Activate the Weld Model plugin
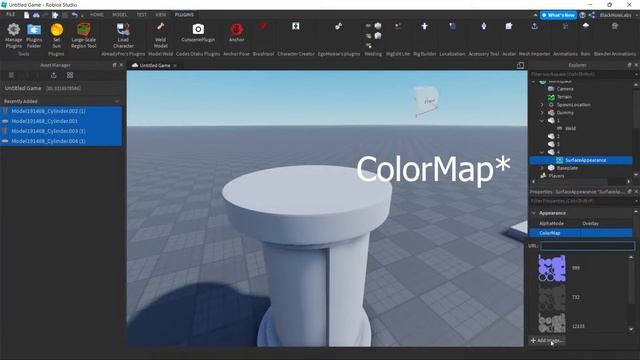Screen dimensions: 640x360 tap(160, 35)
